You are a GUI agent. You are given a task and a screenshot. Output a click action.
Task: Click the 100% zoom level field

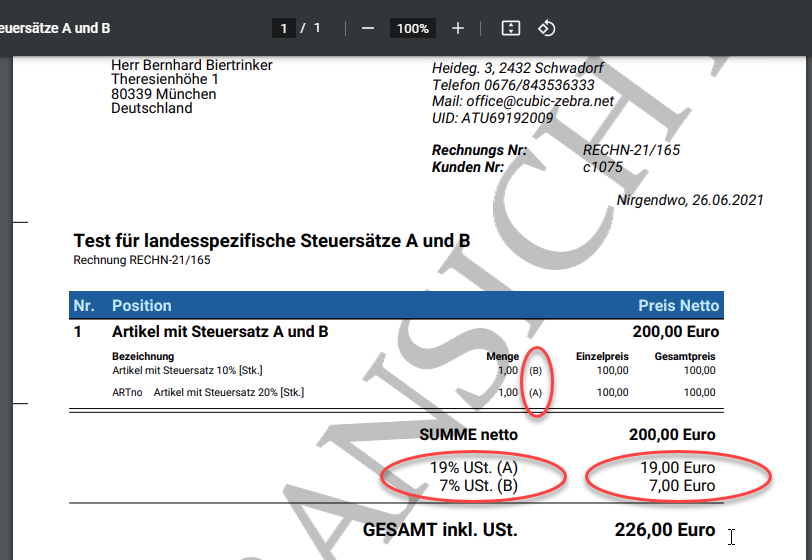413,28
